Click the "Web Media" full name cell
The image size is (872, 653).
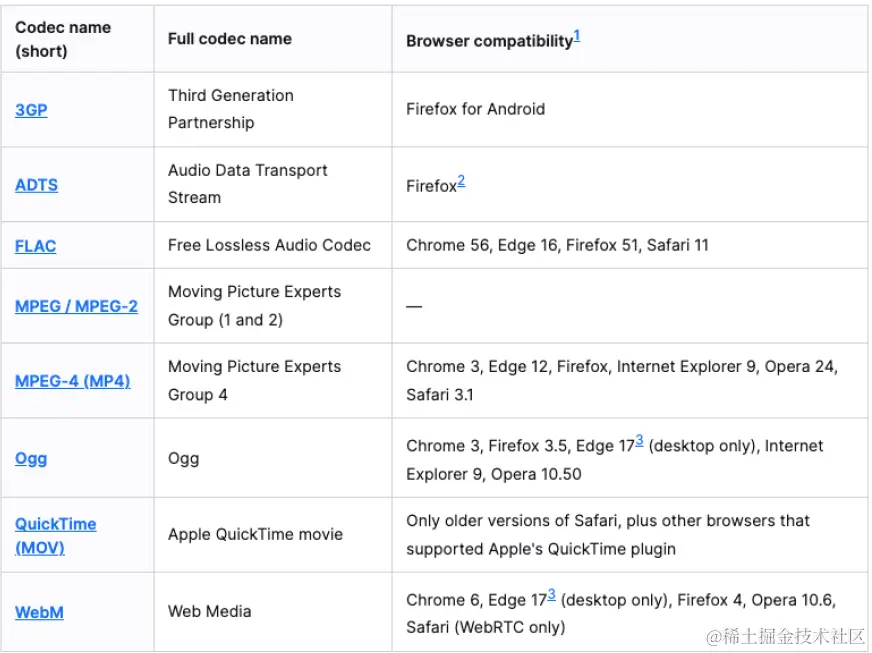click(x=209, y=611)
